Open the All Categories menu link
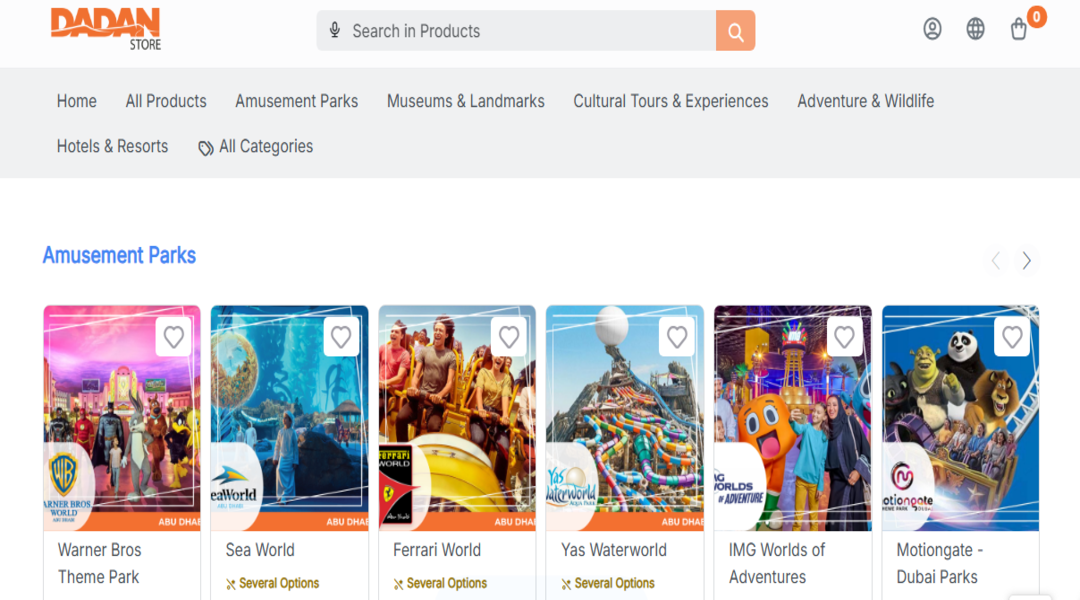 266,146
